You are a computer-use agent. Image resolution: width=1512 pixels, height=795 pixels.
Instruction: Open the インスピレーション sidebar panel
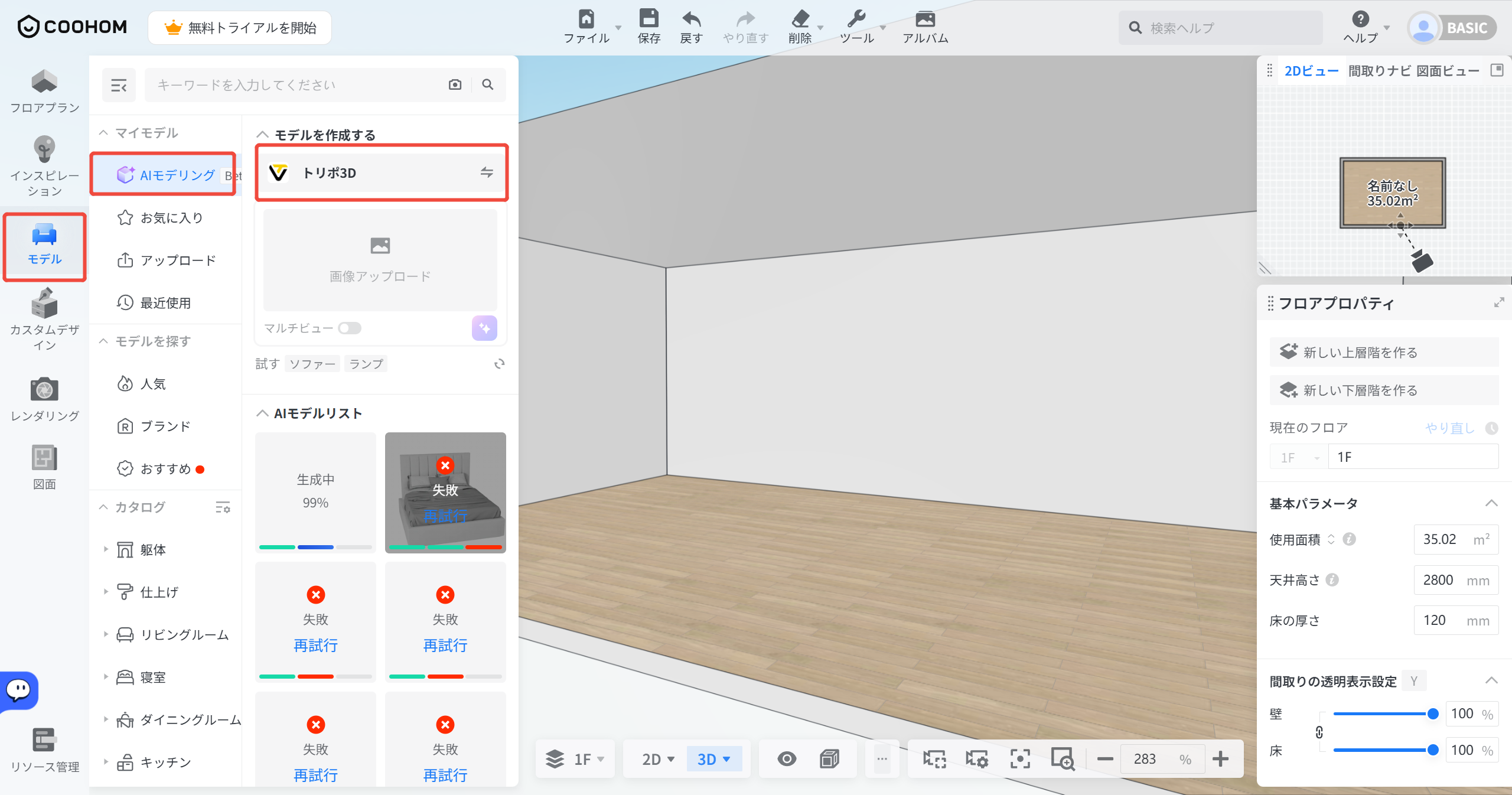coord(44,166)
